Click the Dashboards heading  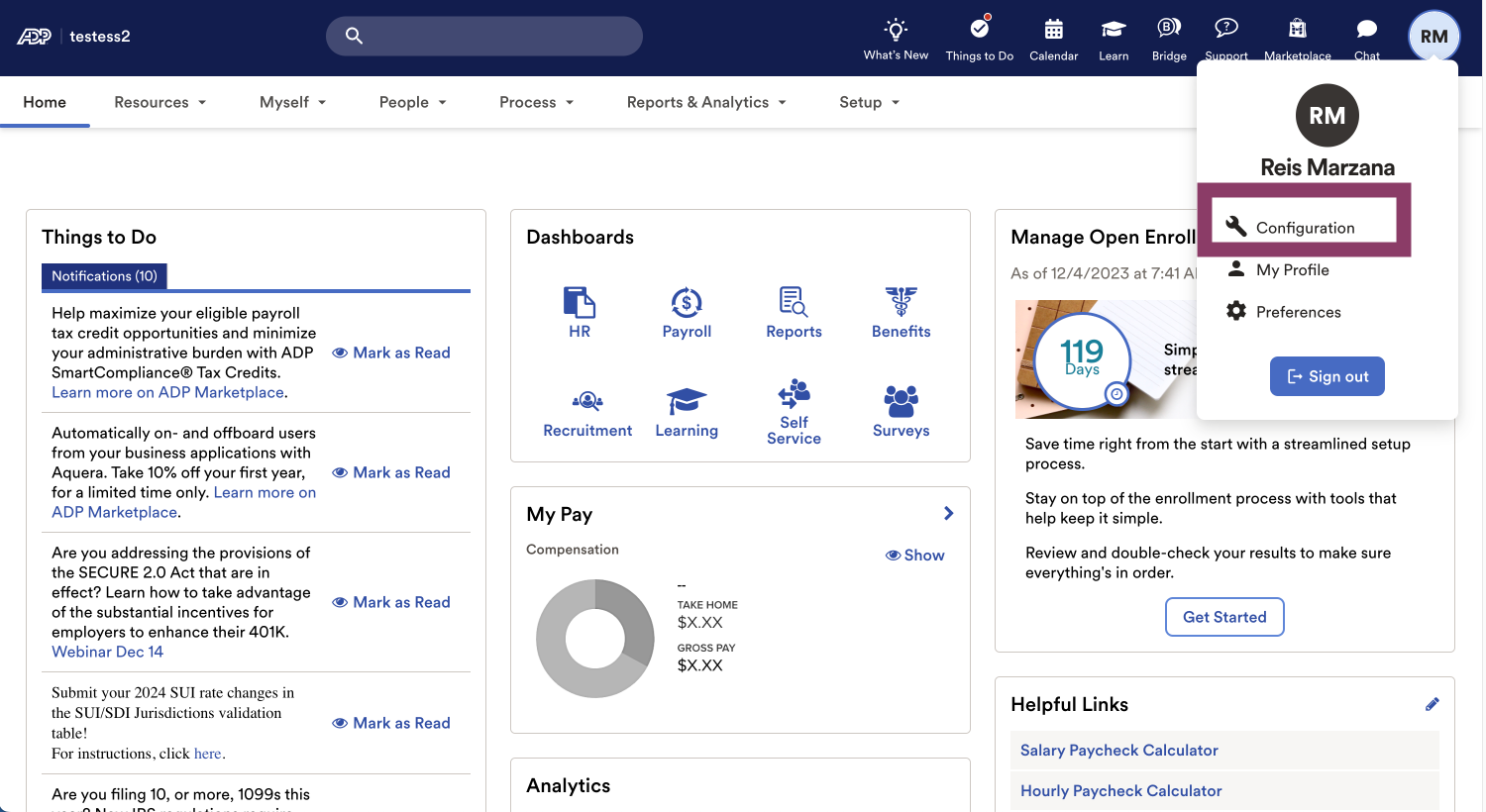580,237
